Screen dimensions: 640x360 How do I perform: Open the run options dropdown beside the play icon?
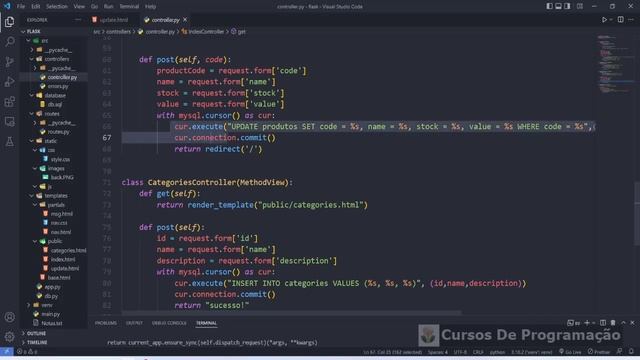[x=611, y=20]
